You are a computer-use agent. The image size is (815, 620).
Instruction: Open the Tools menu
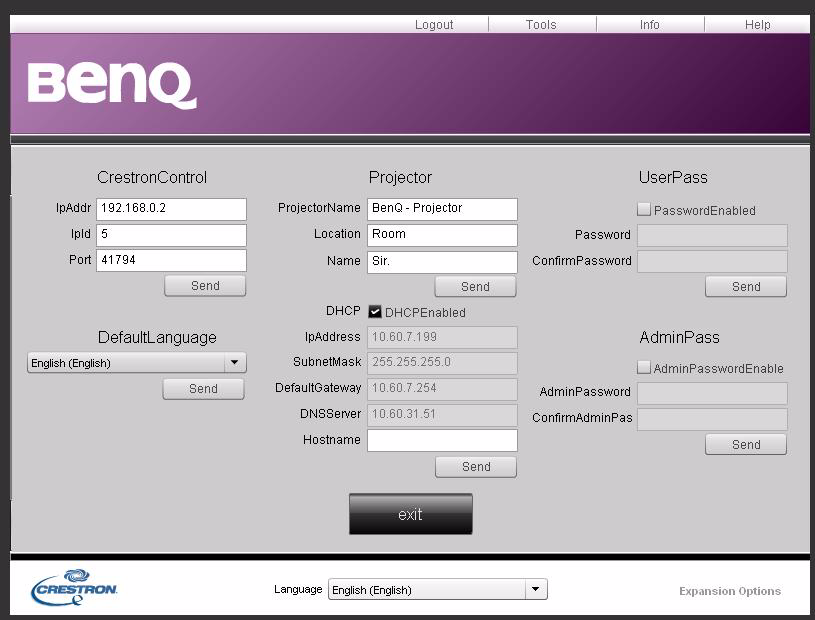[x=541, y=24]
